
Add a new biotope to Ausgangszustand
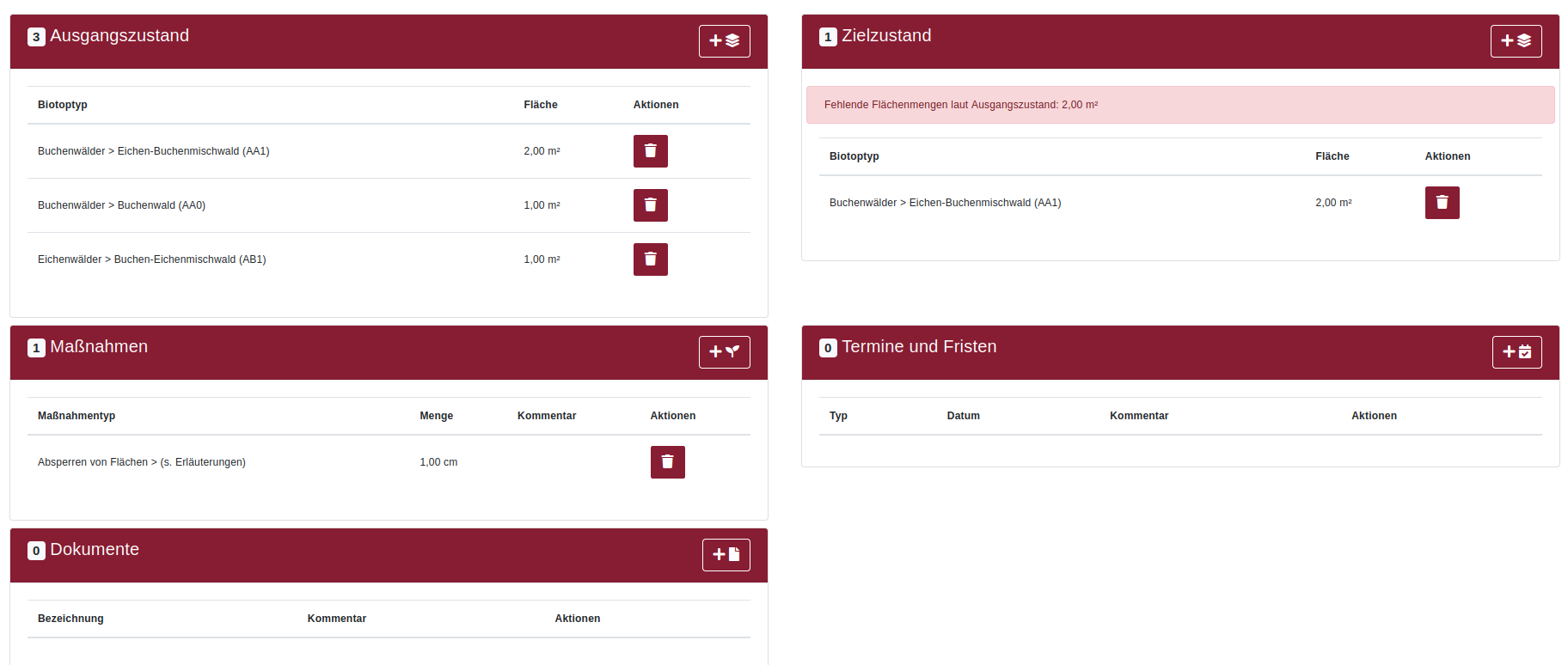tap(724, 41)
